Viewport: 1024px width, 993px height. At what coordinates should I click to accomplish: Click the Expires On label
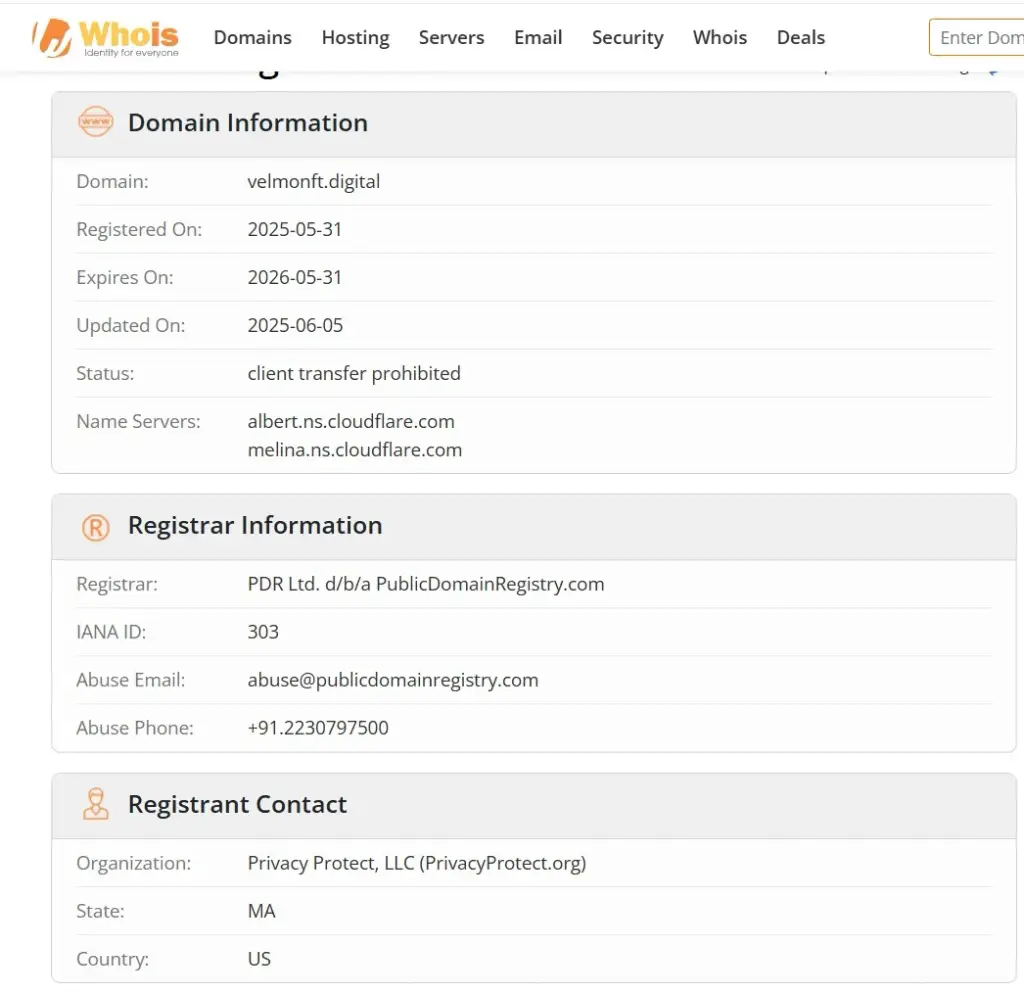pyautogui.click(x=125, y=277)
